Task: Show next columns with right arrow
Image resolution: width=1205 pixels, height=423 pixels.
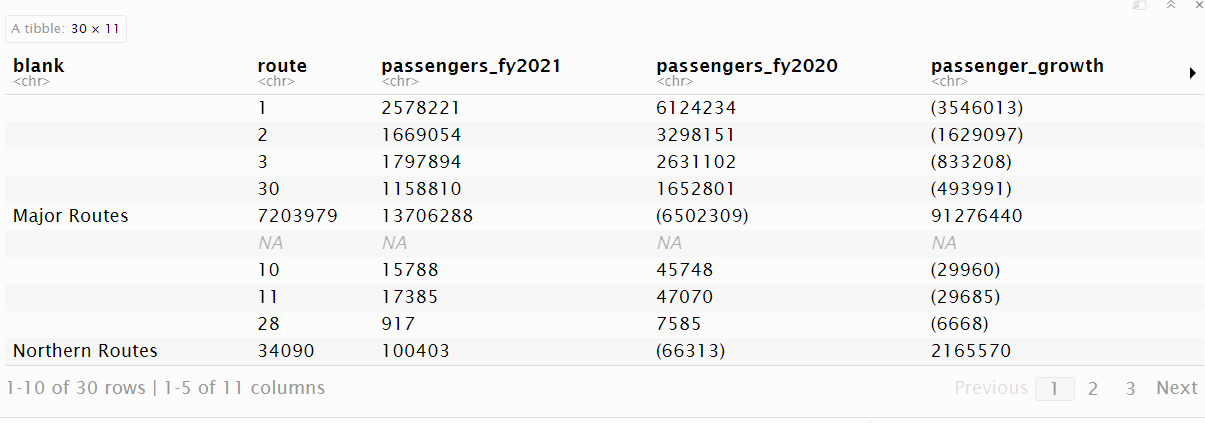Action: [x=1192, y=73]
